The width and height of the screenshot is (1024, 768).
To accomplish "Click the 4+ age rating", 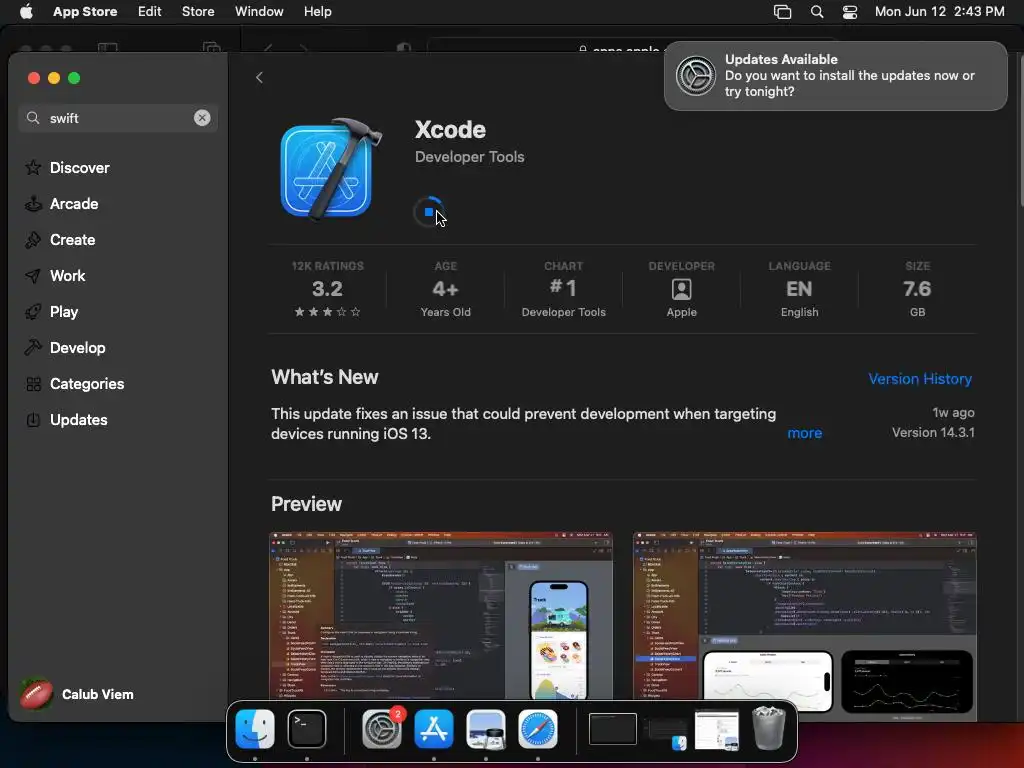I will tap(445, 289).
